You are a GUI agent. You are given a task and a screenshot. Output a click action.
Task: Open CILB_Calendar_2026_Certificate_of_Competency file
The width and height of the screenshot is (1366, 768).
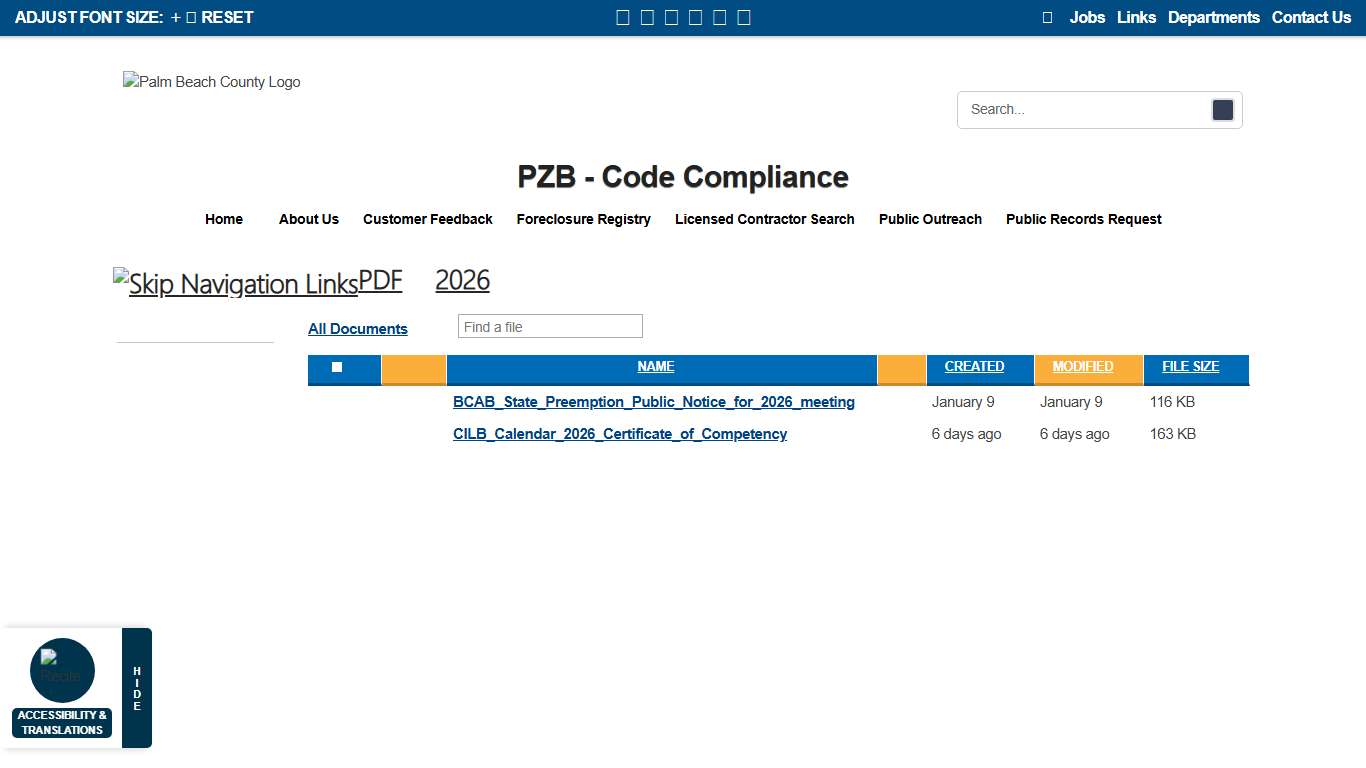tap(619, 434)
